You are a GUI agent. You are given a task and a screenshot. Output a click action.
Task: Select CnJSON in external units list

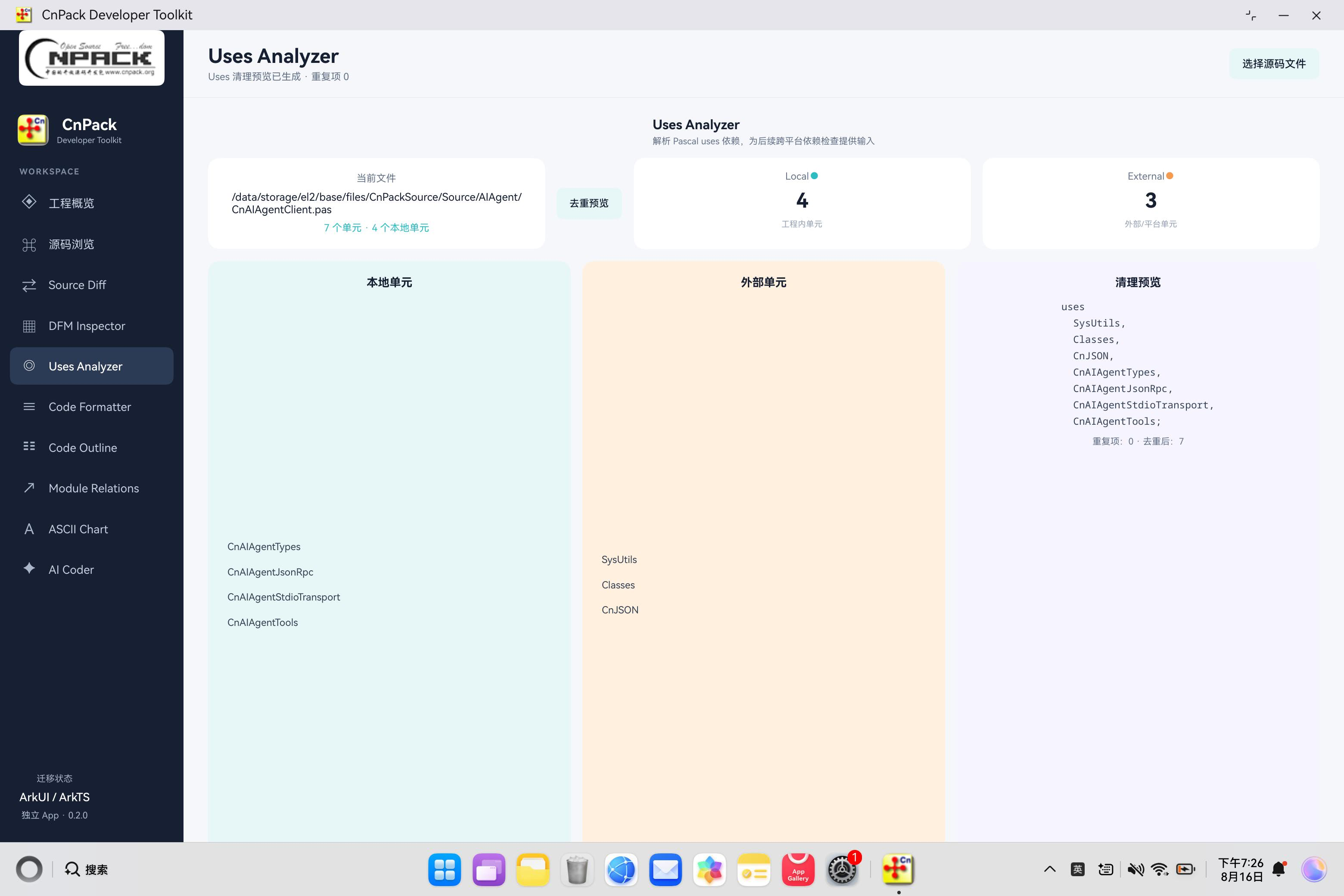(x=620, y=610)
